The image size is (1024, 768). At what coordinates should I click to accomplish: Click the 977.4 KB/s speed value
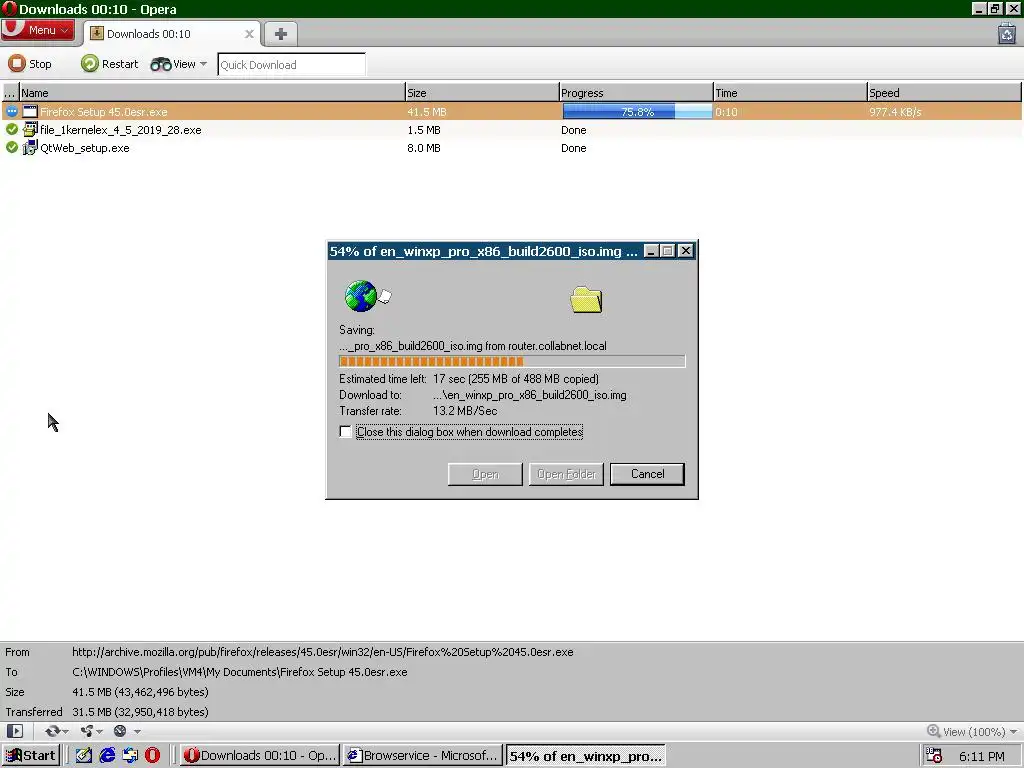coord(895,112)
